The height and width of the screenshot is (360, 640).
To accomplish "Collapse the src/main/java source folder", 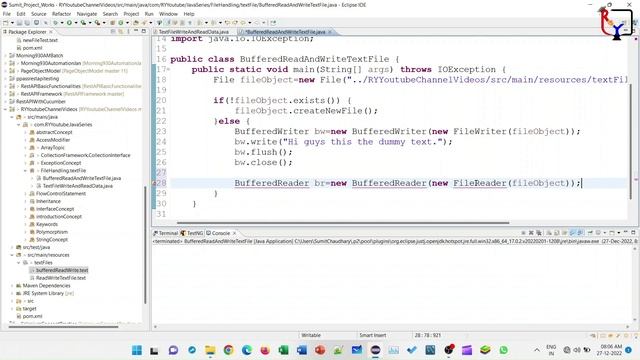I will point(12,117).
